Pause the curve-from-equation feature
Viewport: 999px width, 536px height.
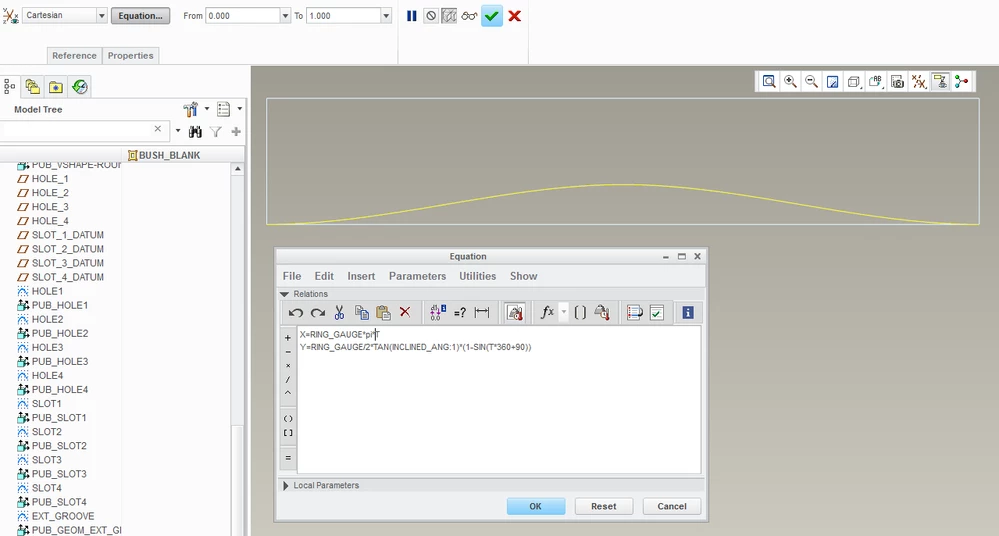[x=412, y=16]
